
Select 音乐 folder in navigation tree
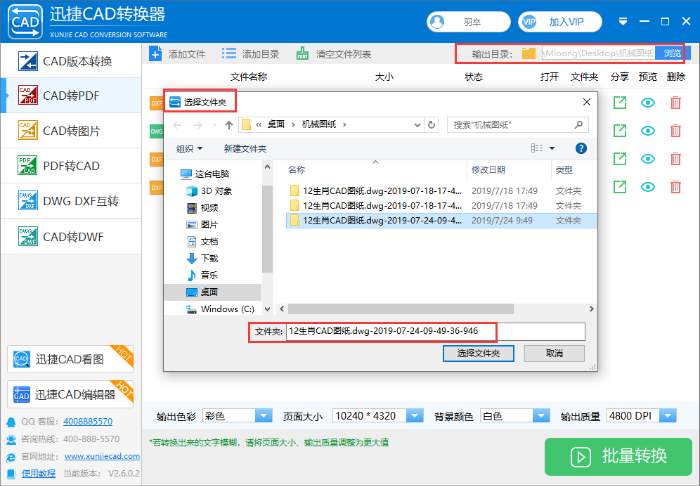(203, 275)
